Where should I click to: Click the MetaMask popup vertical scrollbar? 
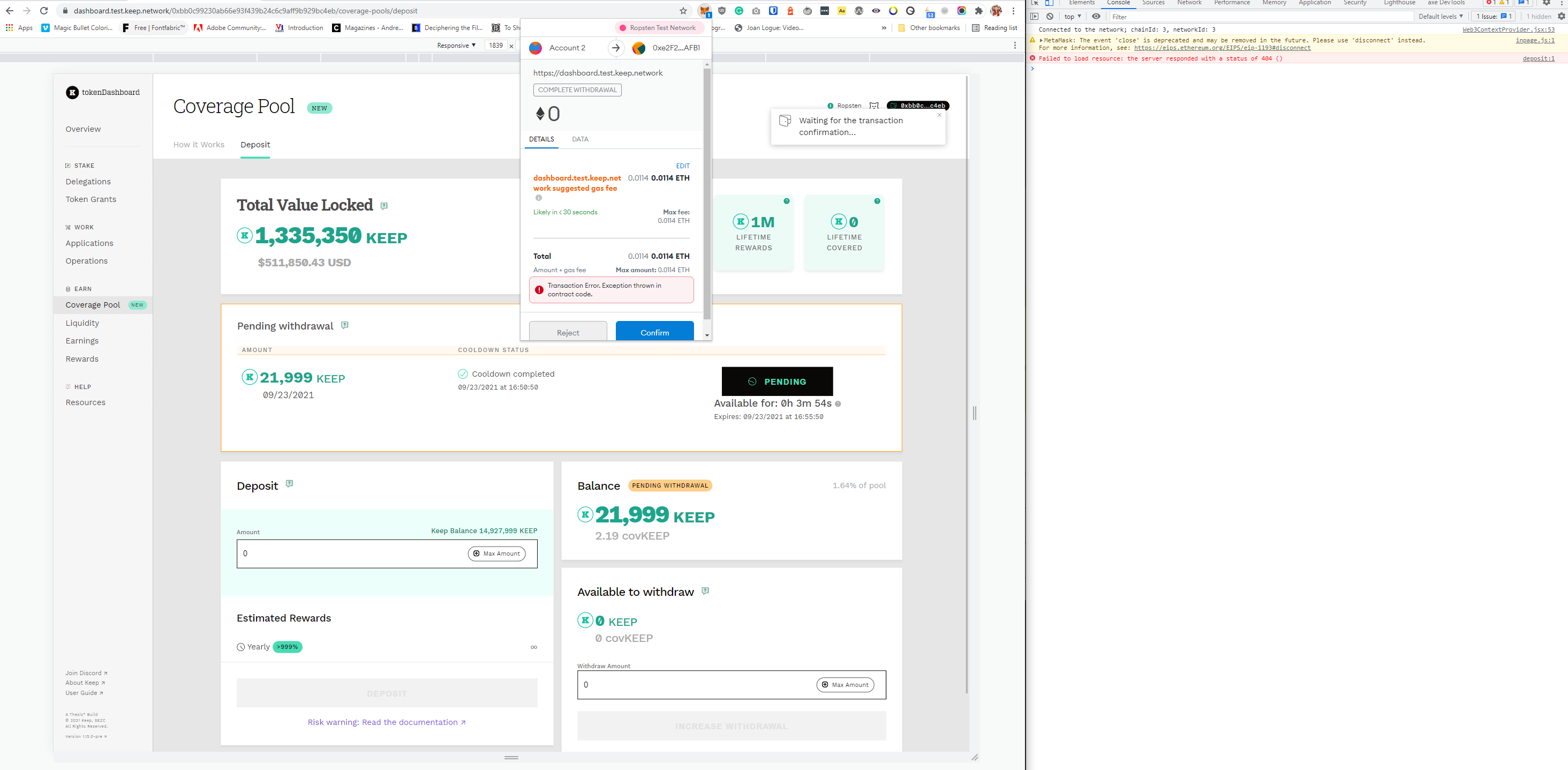[707, 195]
